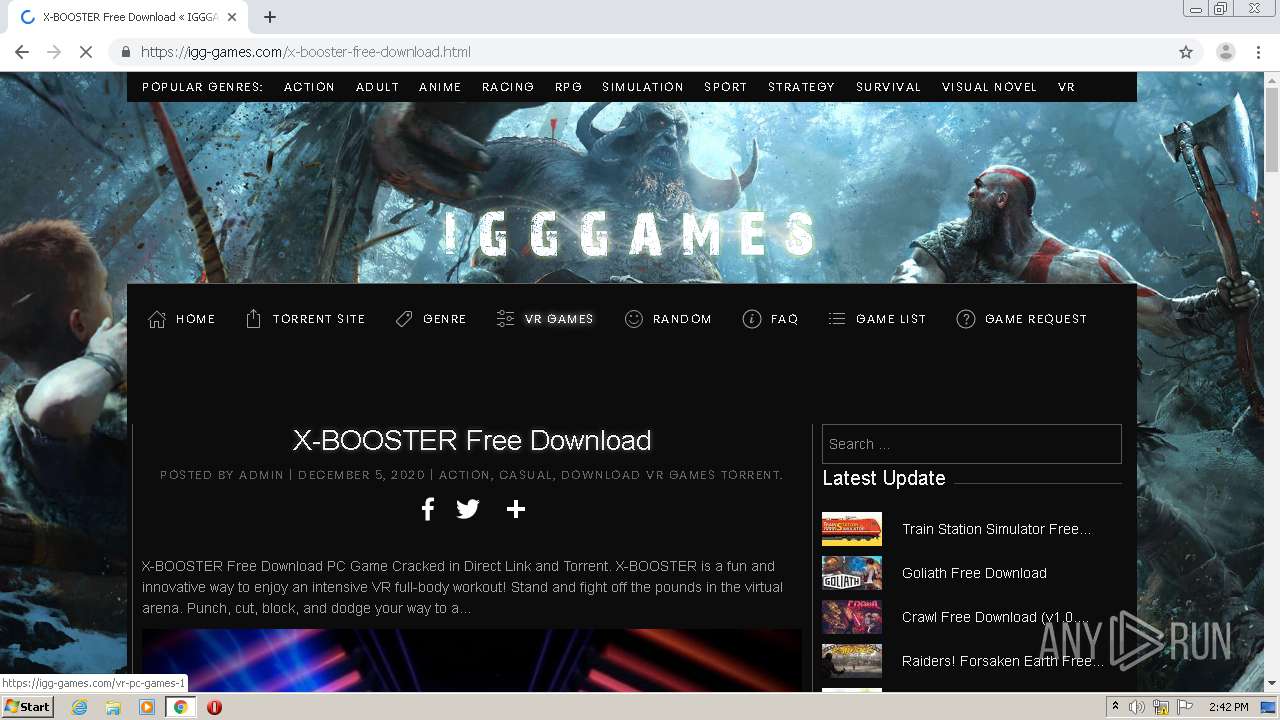Click CASUAL category link under title
1280x720 pixels.
tap(525, 475)
